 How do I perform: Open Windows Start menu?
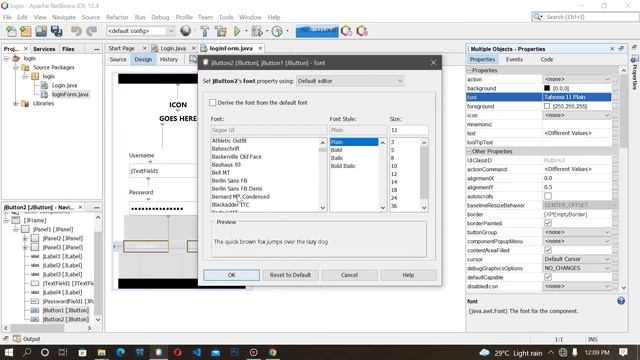(x=8, y=352)
